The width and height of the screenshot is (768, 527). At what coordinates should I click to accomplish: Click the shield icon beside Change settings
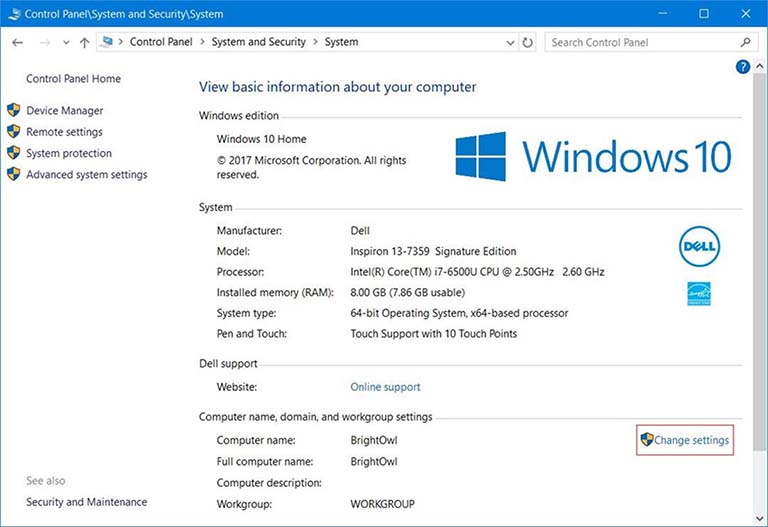[647, 439]
